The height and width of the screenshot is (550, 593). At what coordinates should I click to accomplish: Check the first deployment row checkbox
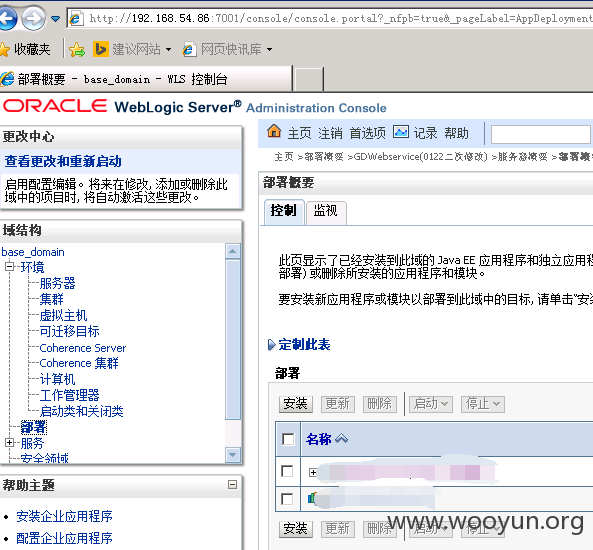click(x=287, y=471)
